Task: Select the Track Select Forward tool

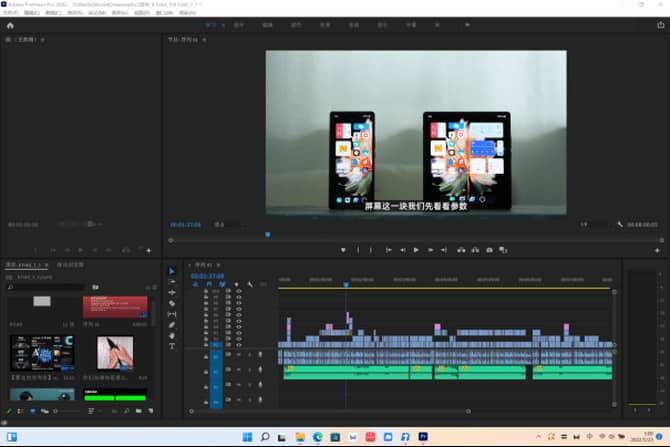Action: 172,282
